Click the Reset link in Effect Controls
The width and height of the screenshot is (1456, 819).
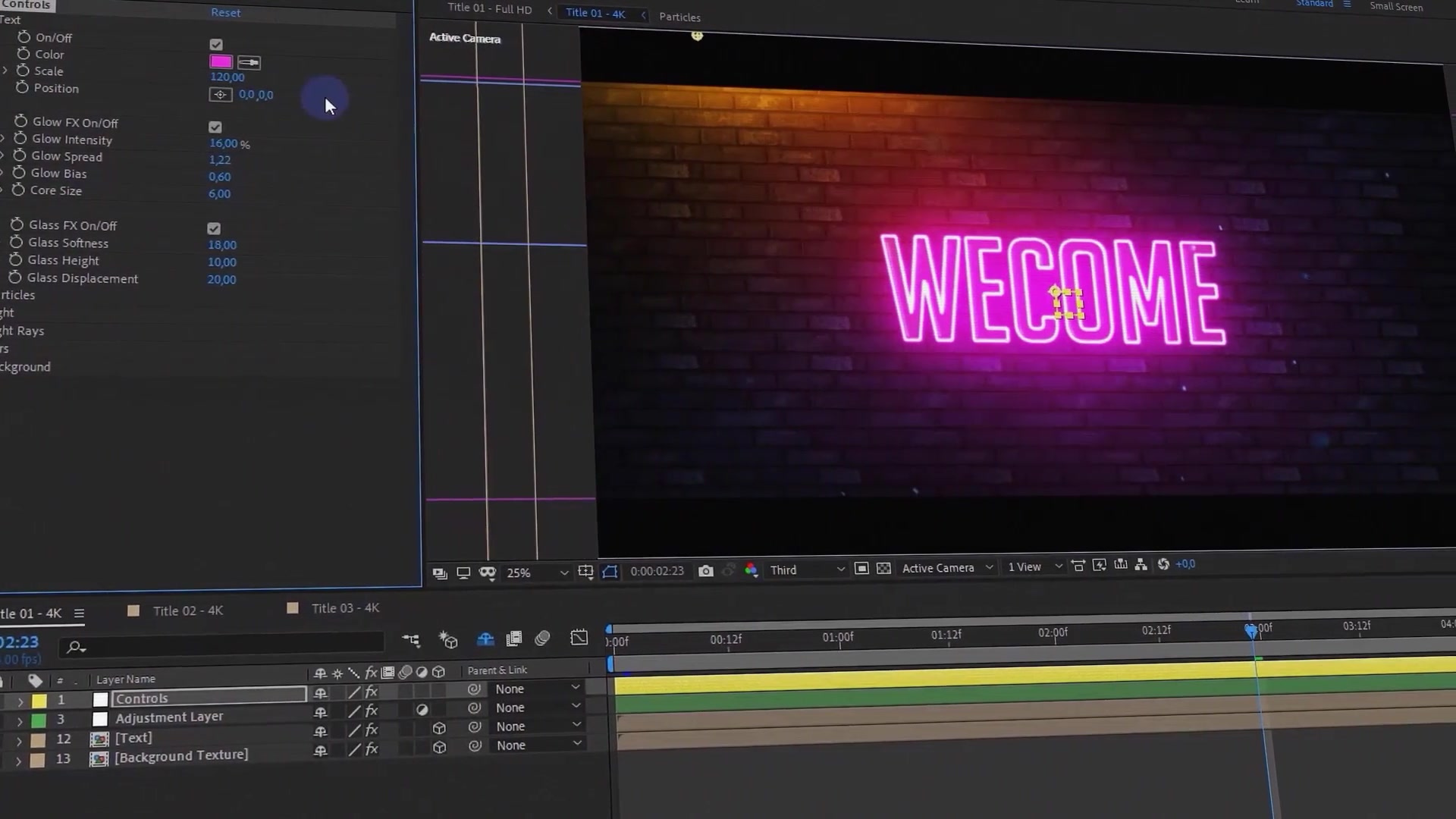point(225,13)
